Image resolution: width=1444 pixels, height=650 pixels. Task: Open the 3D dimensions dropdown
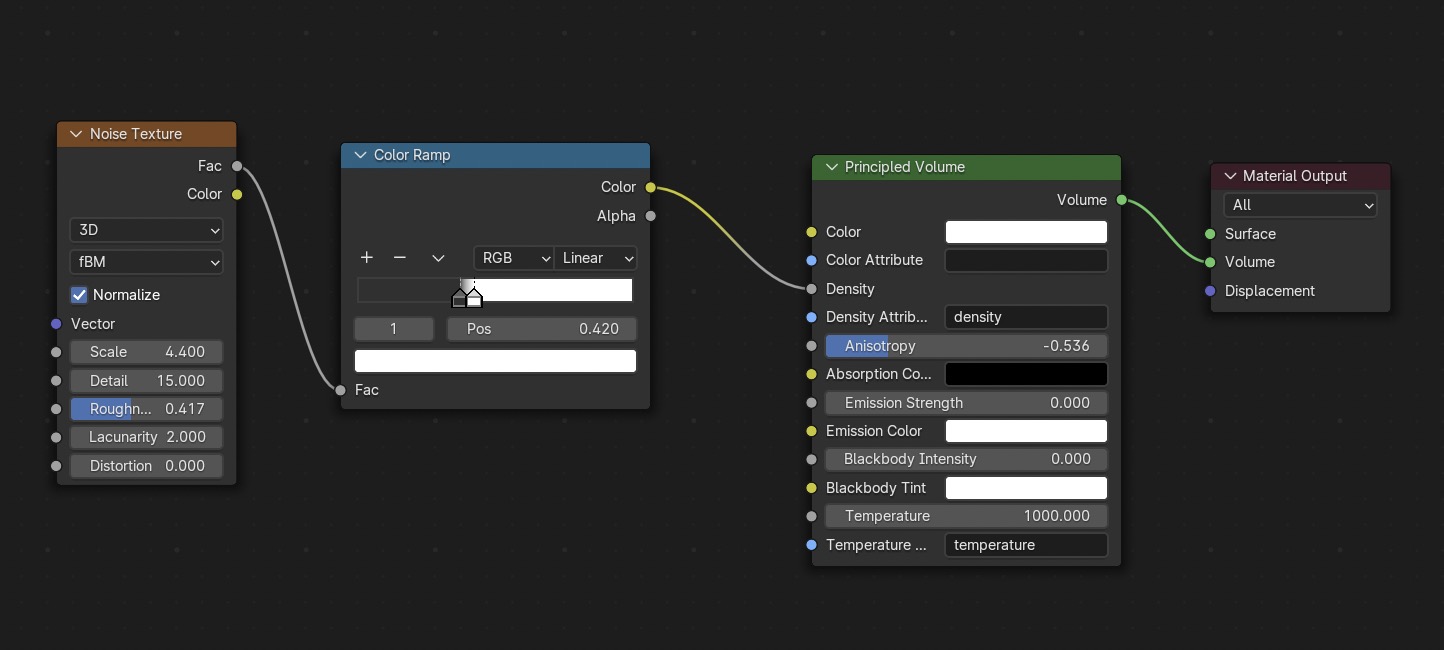146,230
